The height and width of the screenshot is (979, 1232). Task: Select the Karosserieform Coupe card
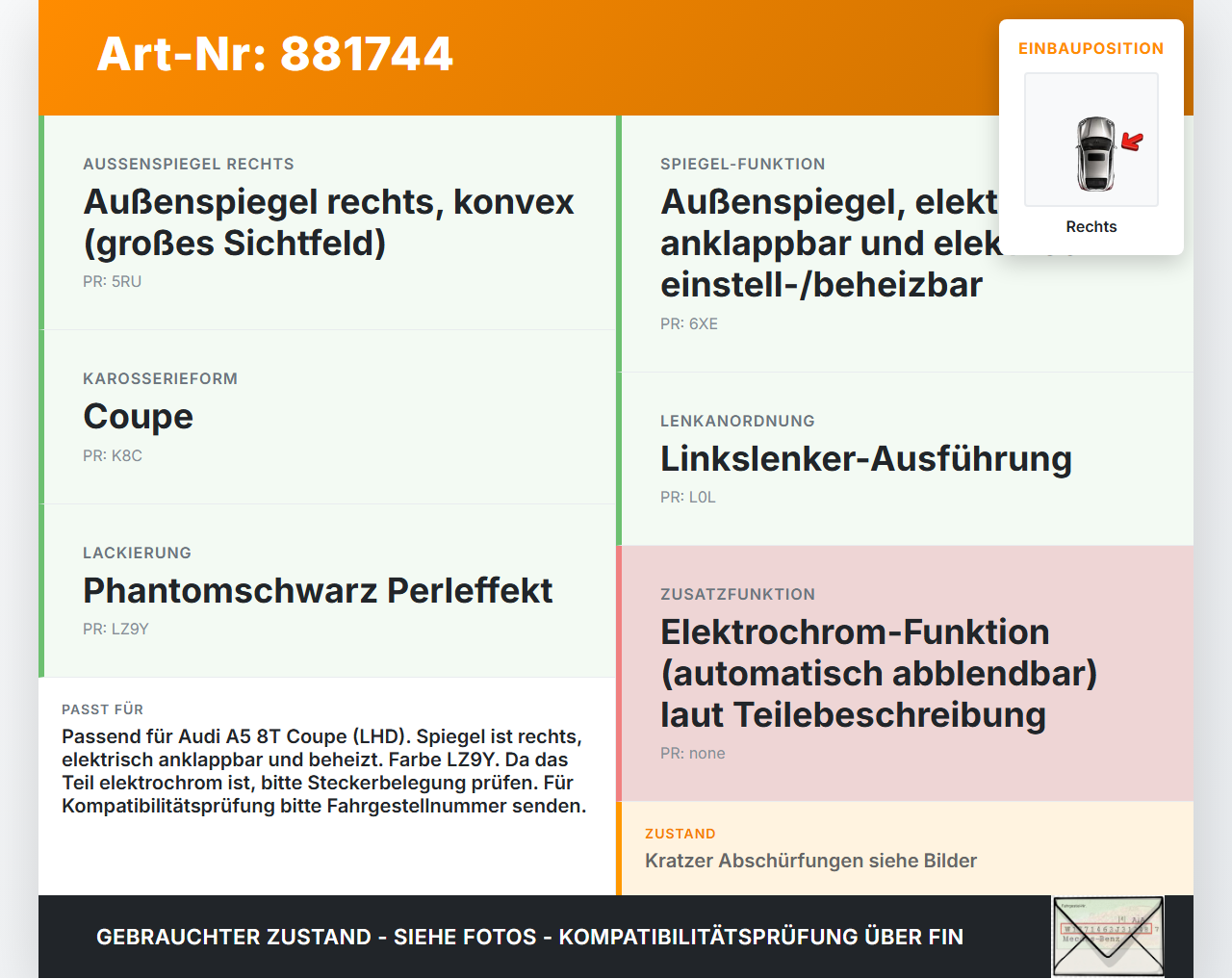pyautogui.click(x=327, y=417)
